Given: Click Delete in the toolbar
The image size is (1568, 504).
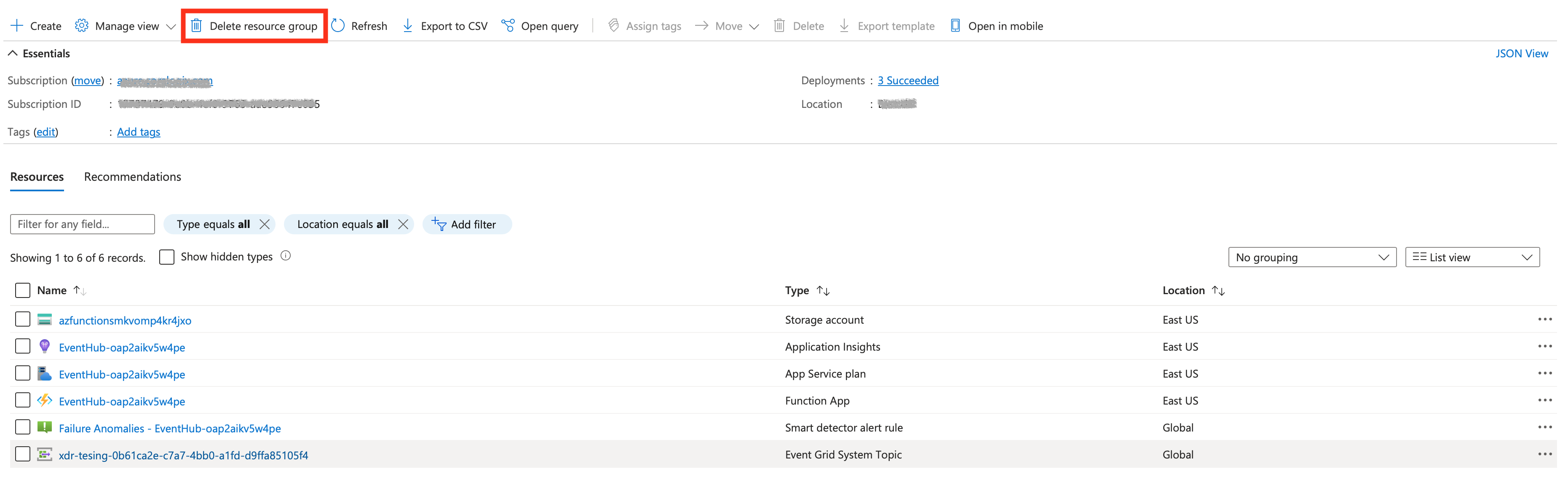Looking at the screenshot, I should 799,26.
